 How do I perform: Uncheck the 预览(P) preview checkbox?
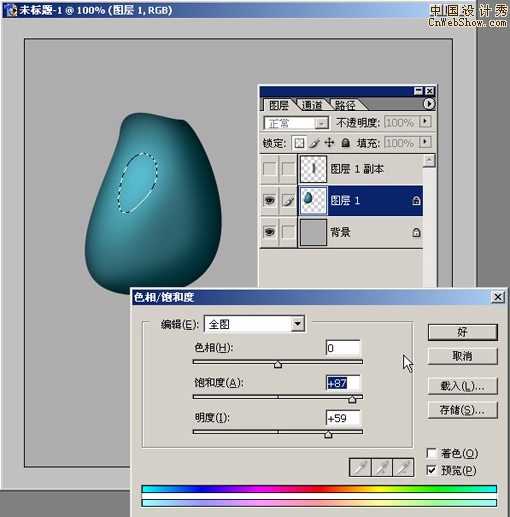432,470
